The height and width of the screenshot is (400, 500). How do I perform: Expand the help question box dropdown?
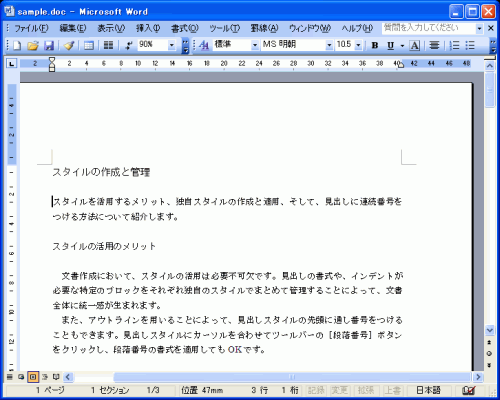click(479, 29)
